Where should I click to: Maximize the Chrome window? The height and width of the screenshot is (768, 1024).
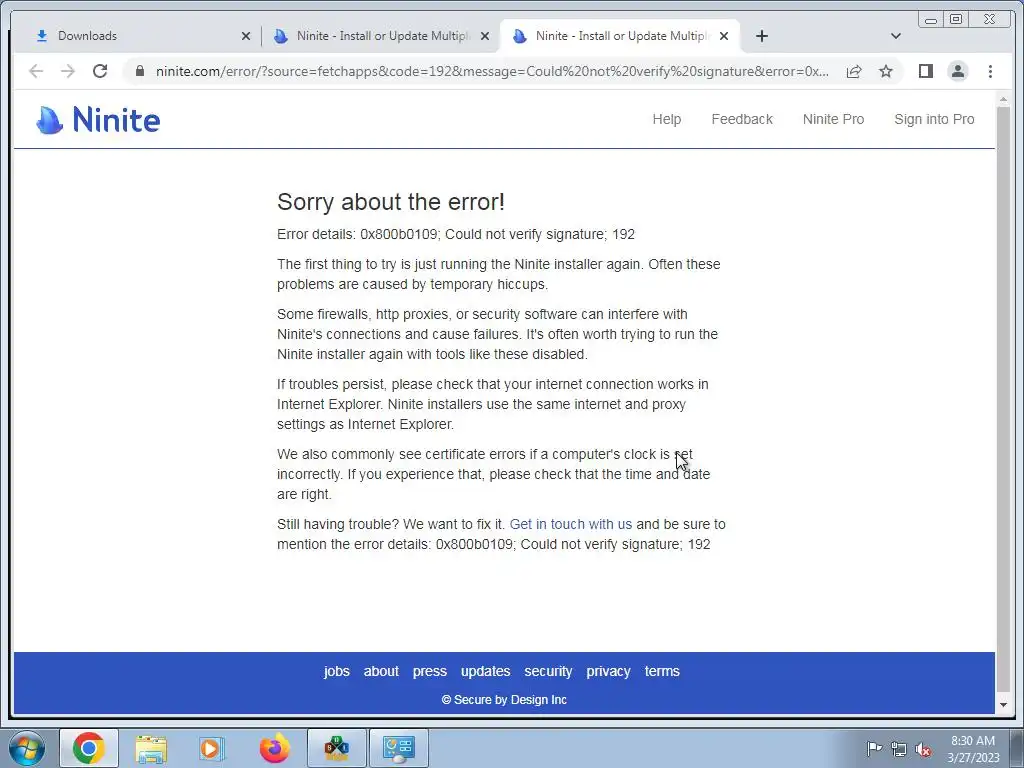pos(955,20)
